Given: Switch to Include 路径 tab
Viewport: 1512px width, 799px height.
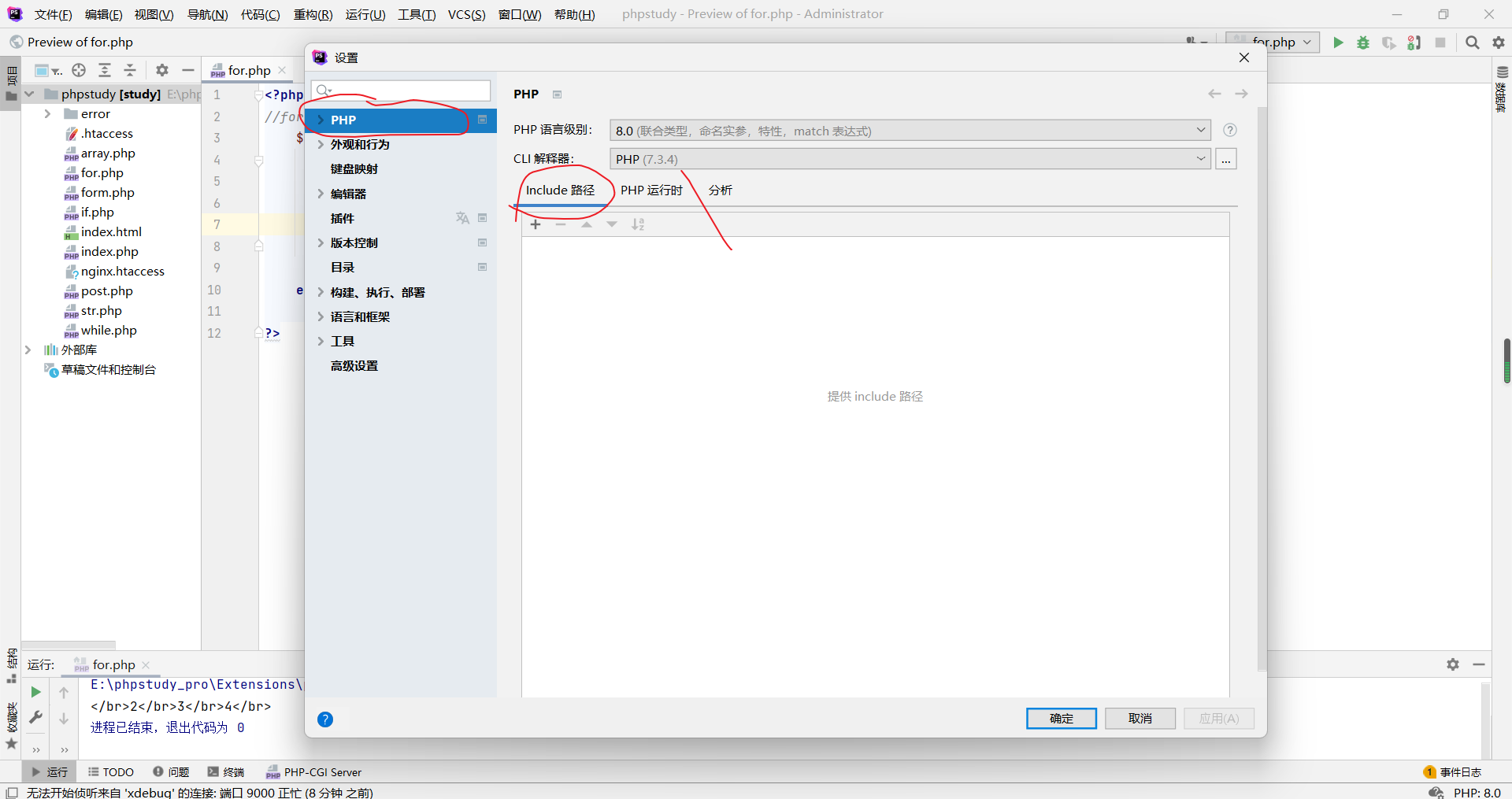Looking at the screenshot, I should [x=560, y=191].
